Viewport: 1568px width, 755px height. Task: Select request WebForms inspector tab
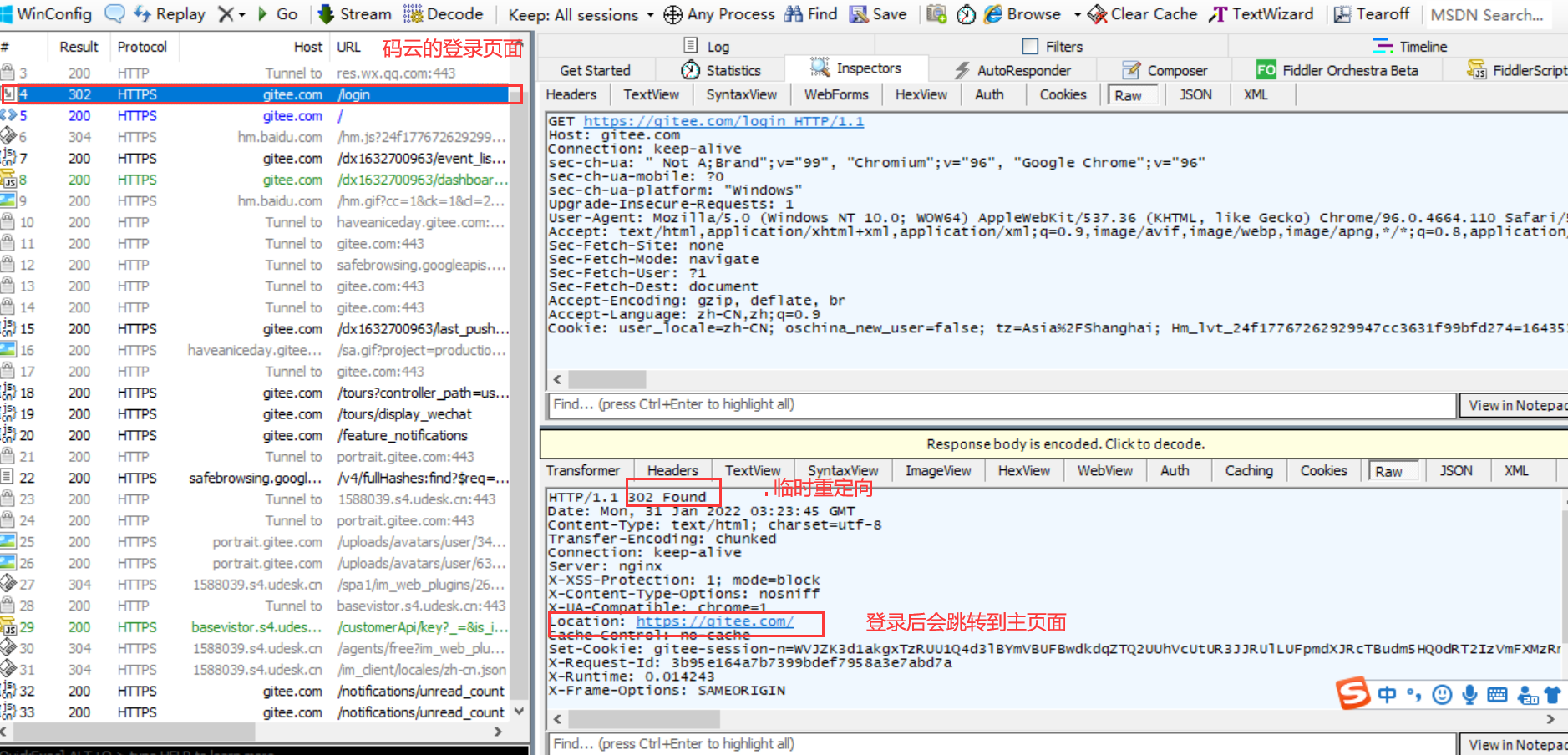coord(836,94)
